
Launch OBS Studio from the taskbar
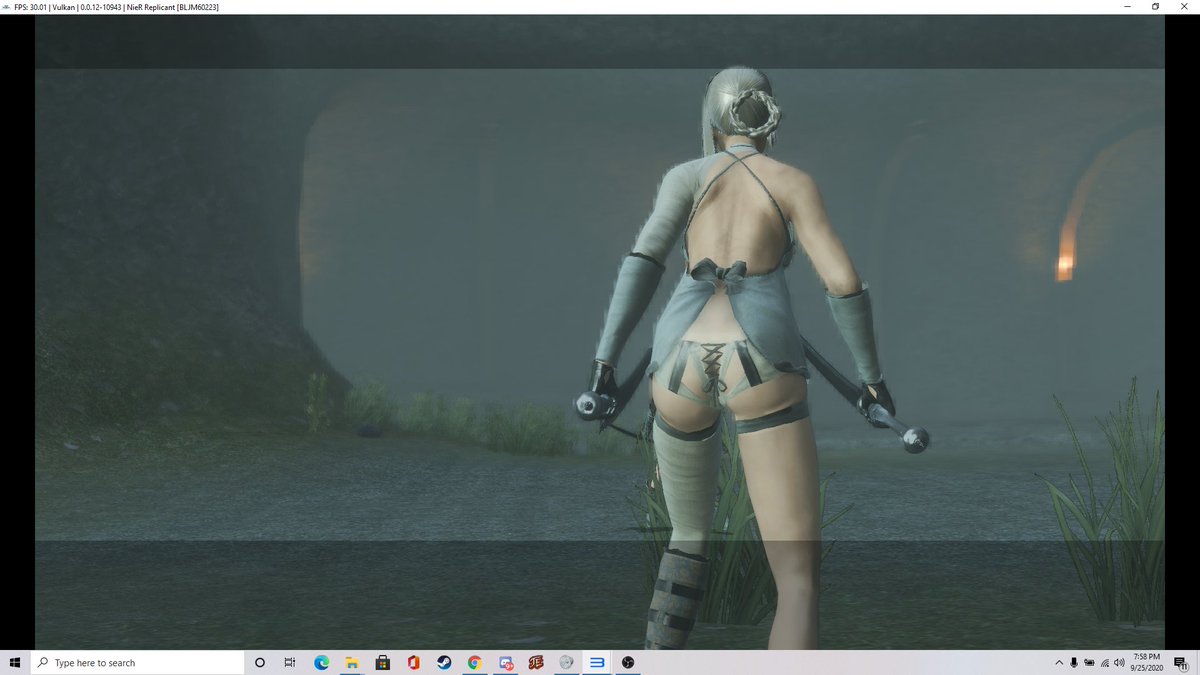[x=628, y=662]
